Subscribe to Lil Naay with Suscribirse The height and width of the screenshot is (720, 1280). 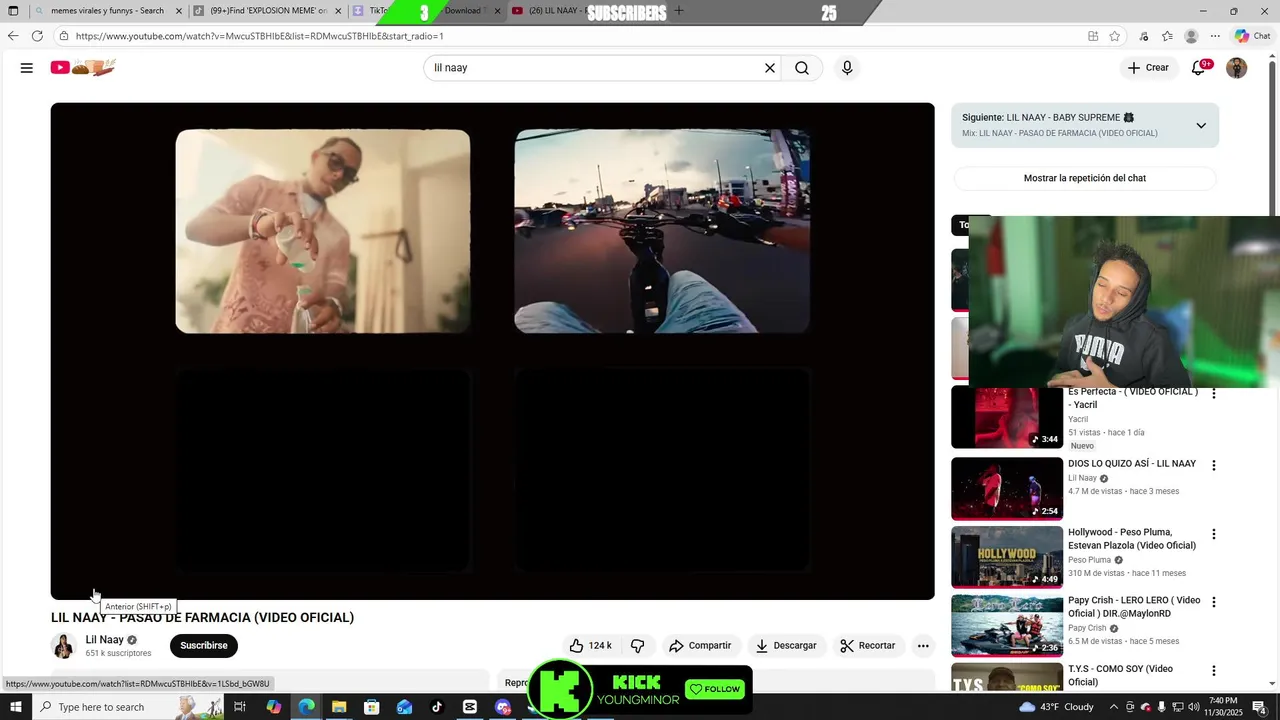coord(204,646)
